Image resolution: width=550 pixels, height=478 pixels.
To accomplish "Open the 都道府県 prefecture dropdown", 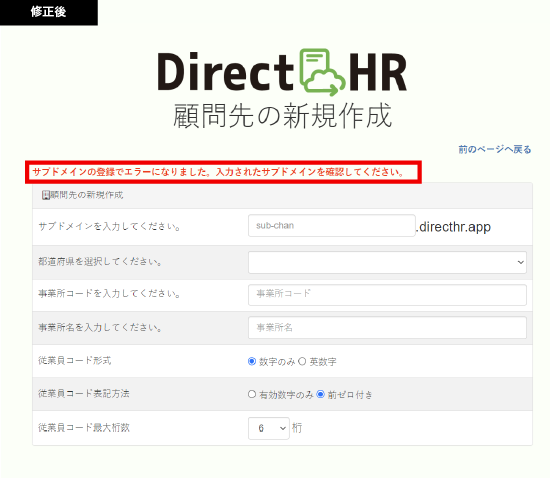I will click(387, 262).
